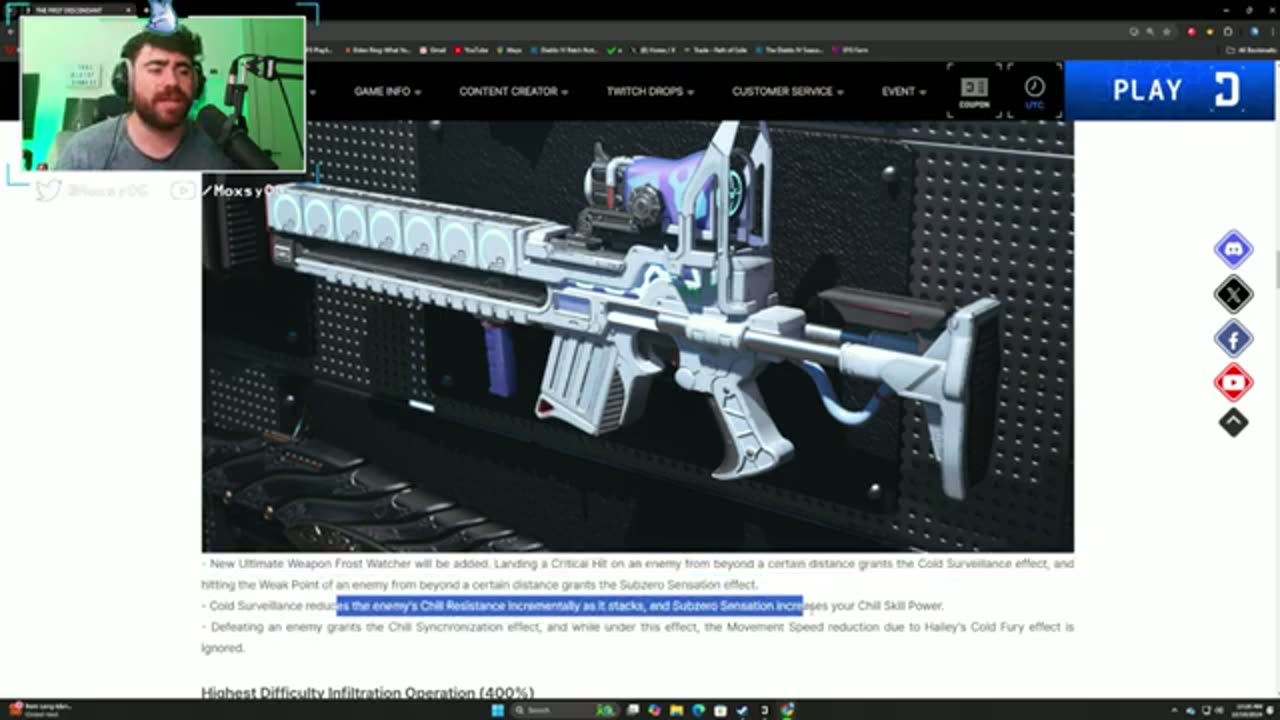The image size is (1280, 720).
Task: Click the page vertical scrollbar thumb
Action: tap(1276, 268)
